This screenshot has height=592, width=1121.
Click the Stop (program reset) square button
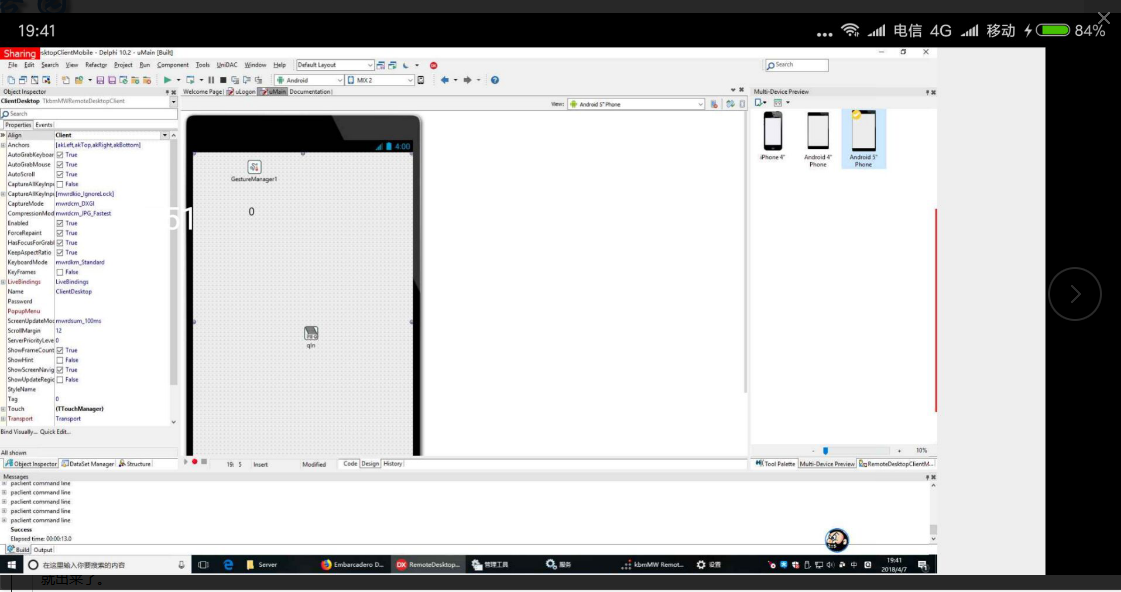(223, 80)
